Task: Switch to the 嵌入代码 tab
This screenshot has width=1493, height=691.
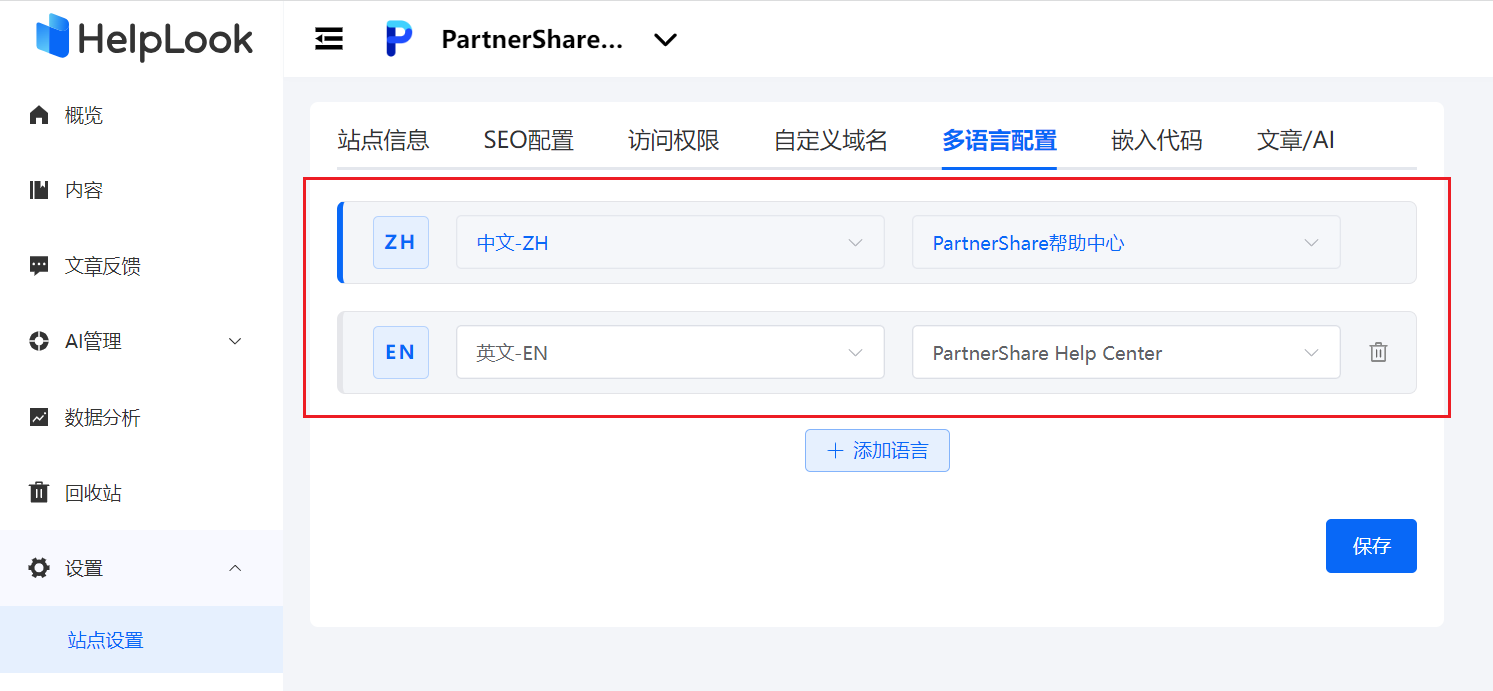Action: click(1157, 140)
